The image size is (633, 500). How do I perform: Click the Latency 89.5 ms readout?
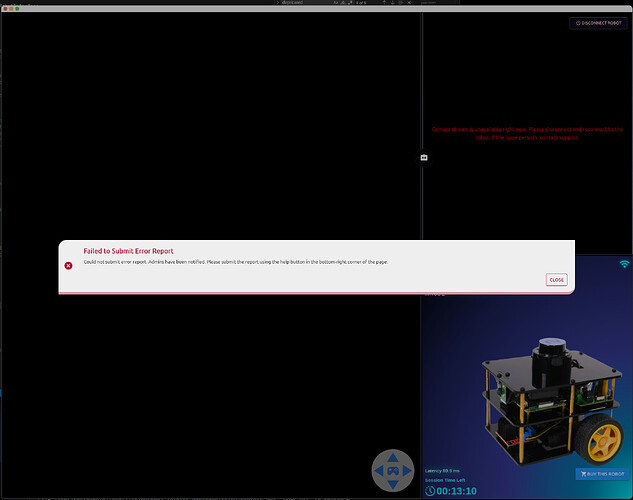pyautogui.click(x=442, y=471)
